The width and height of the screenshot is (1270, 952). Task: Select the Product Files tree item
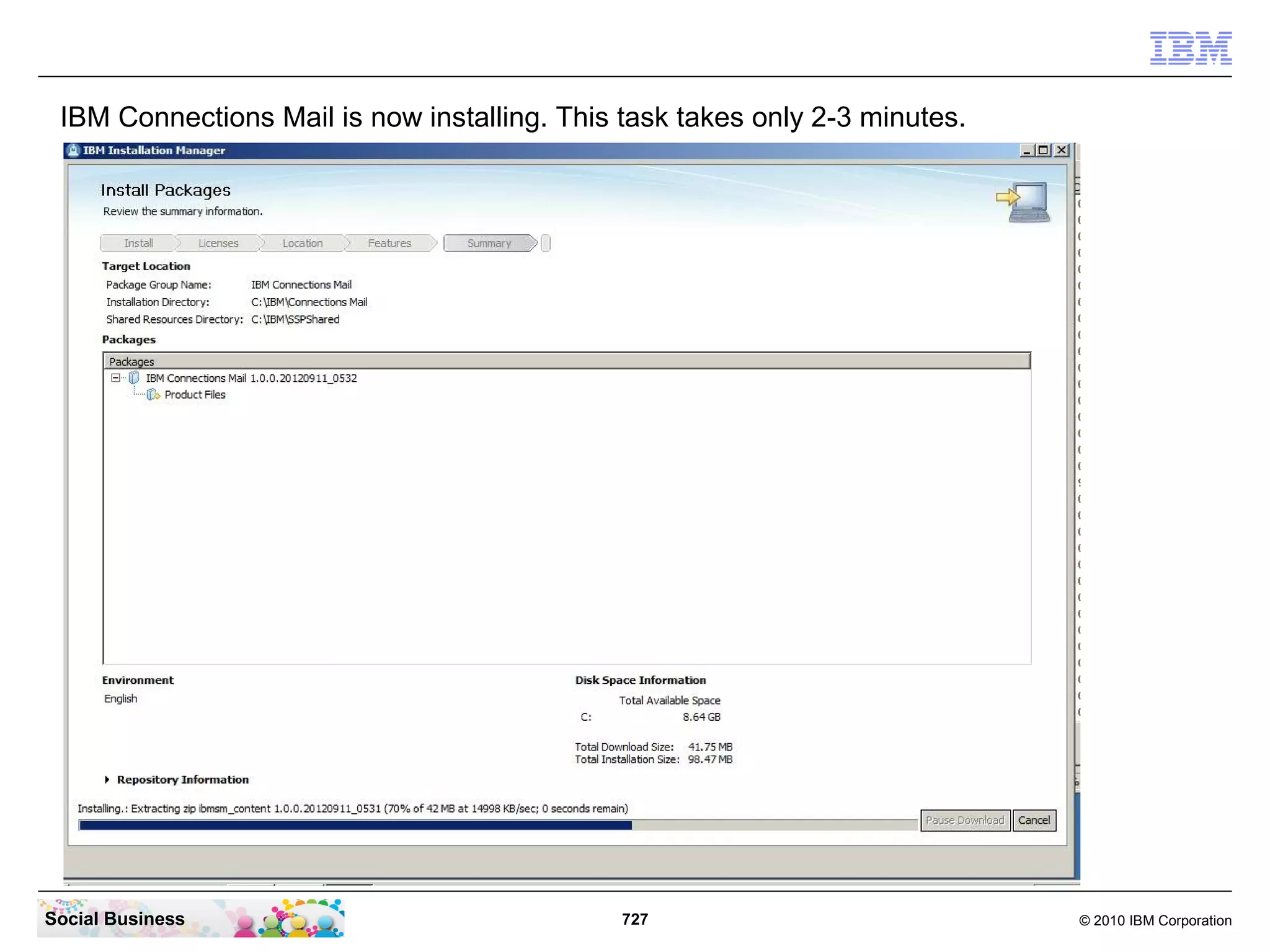[195, 395]
